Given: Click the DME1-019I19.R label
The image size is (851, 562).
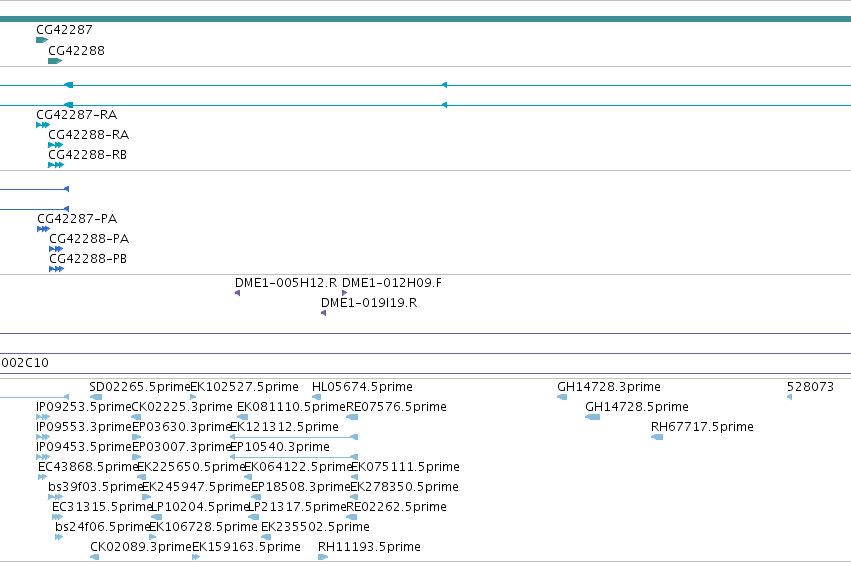Looking at the screenshot, I should pos(369,303).
